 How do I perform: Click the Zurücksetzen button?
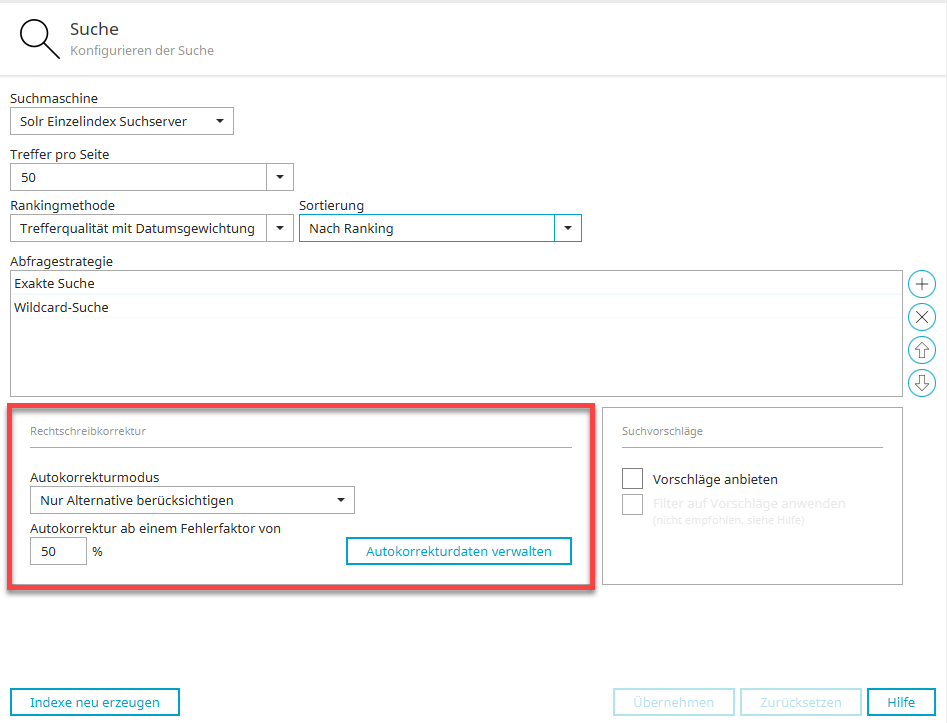[x=800, y=702]
